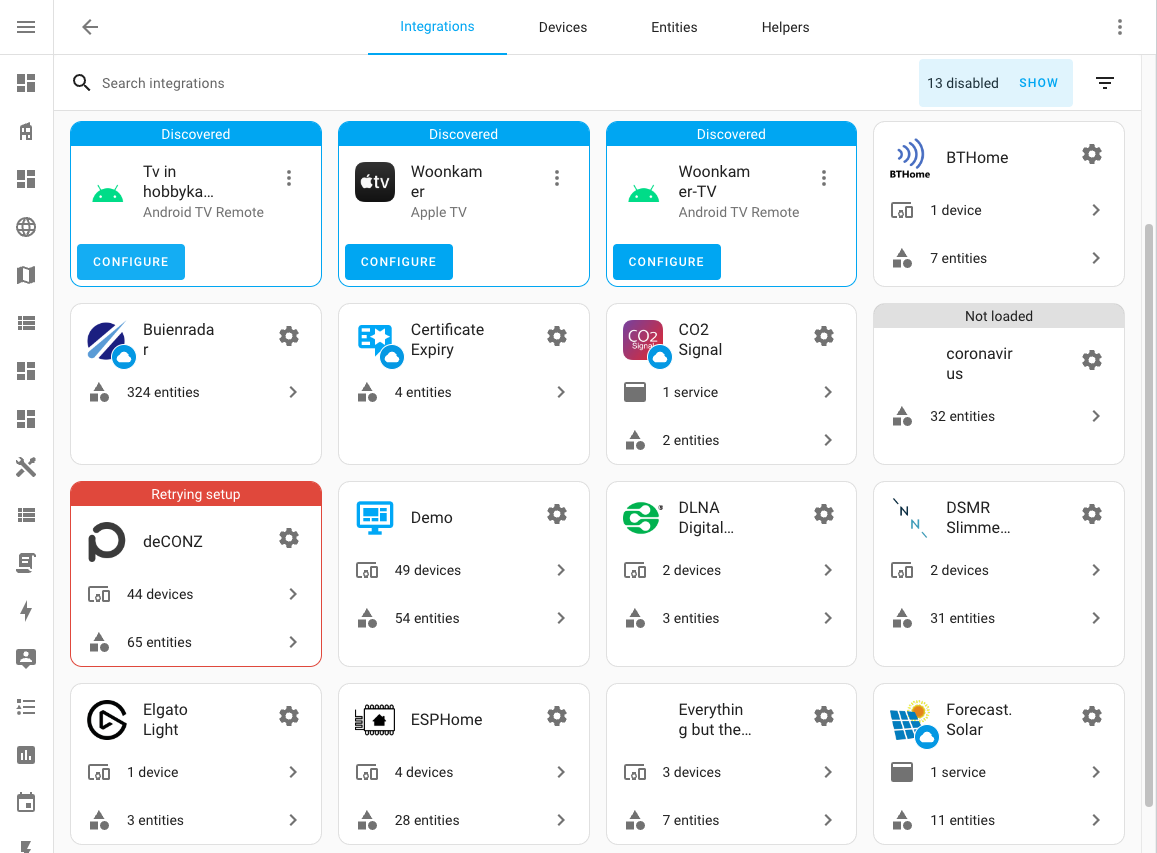Click the Not loaded banner on coronavirus

pyautogui.click(x=998, y=316)
